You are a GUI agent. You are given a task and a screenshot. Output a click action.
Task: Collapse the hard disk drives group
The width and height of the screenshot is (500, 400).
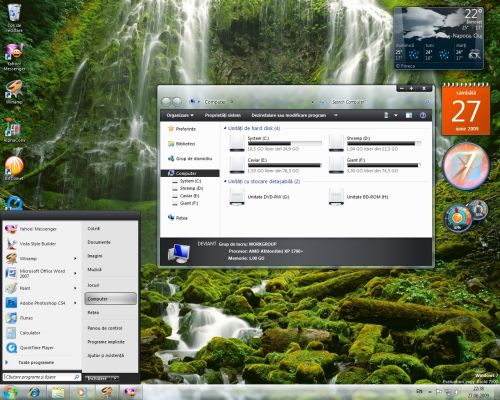tap(225, 128)
